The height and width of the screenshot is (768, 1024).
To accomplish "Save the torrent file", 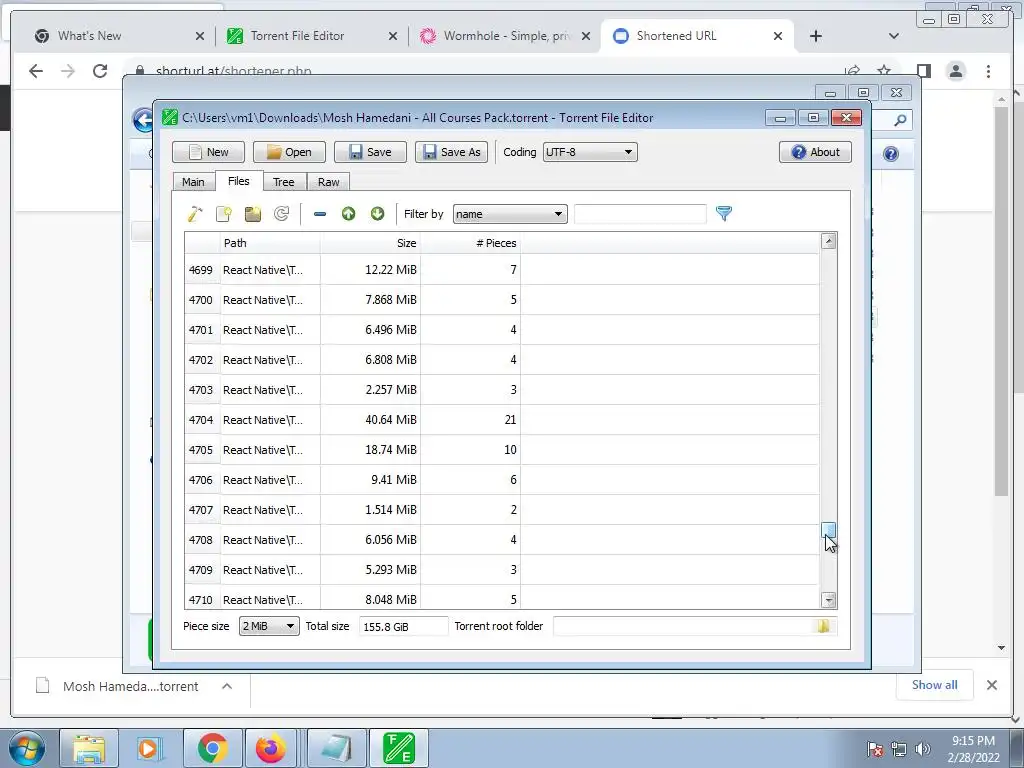I will coord(370,152).
